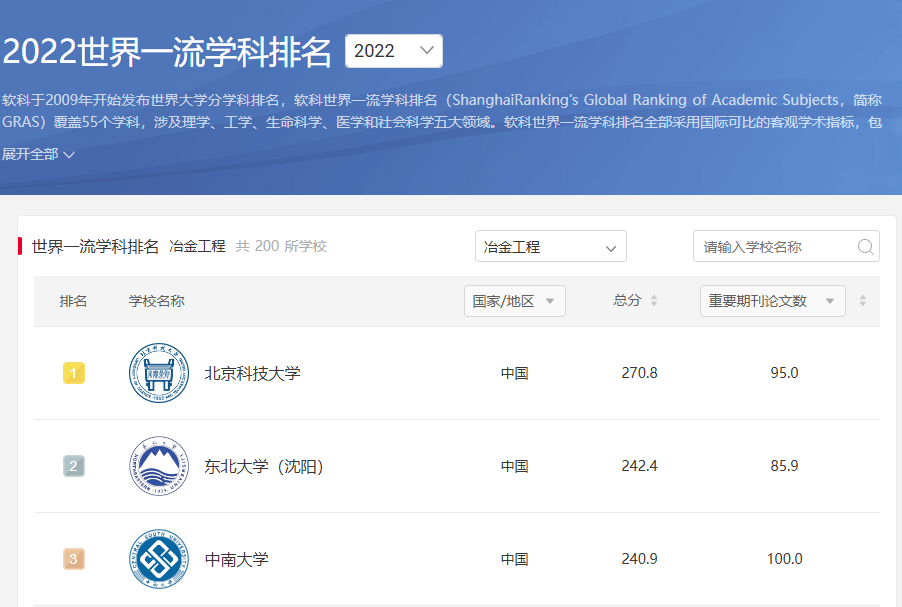Click total score 270.8
The height and width of the screenshot is (607, 902).
pyautogui.click(x=639, y=373)
